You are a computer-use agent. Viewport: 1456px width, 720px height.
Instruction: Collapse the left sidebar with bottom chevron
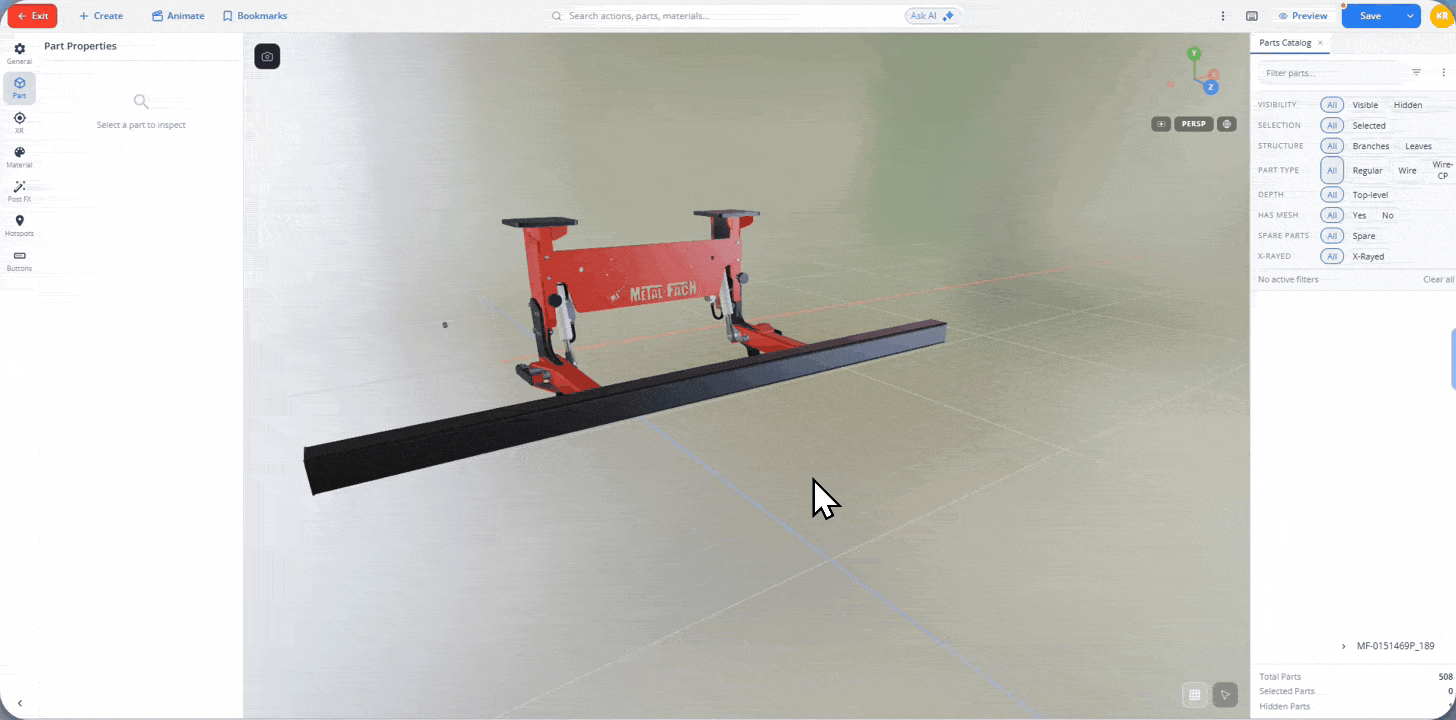coord(19,703)
